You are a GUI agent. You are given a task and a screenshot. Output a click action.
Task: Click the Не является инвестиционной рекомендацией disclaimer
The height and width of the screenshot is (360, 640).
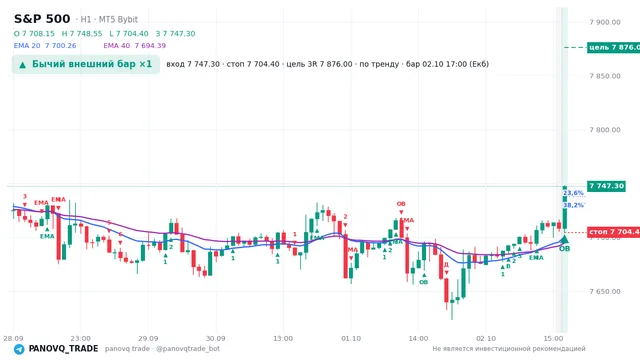pyautogui.click(x=509, y=349)
